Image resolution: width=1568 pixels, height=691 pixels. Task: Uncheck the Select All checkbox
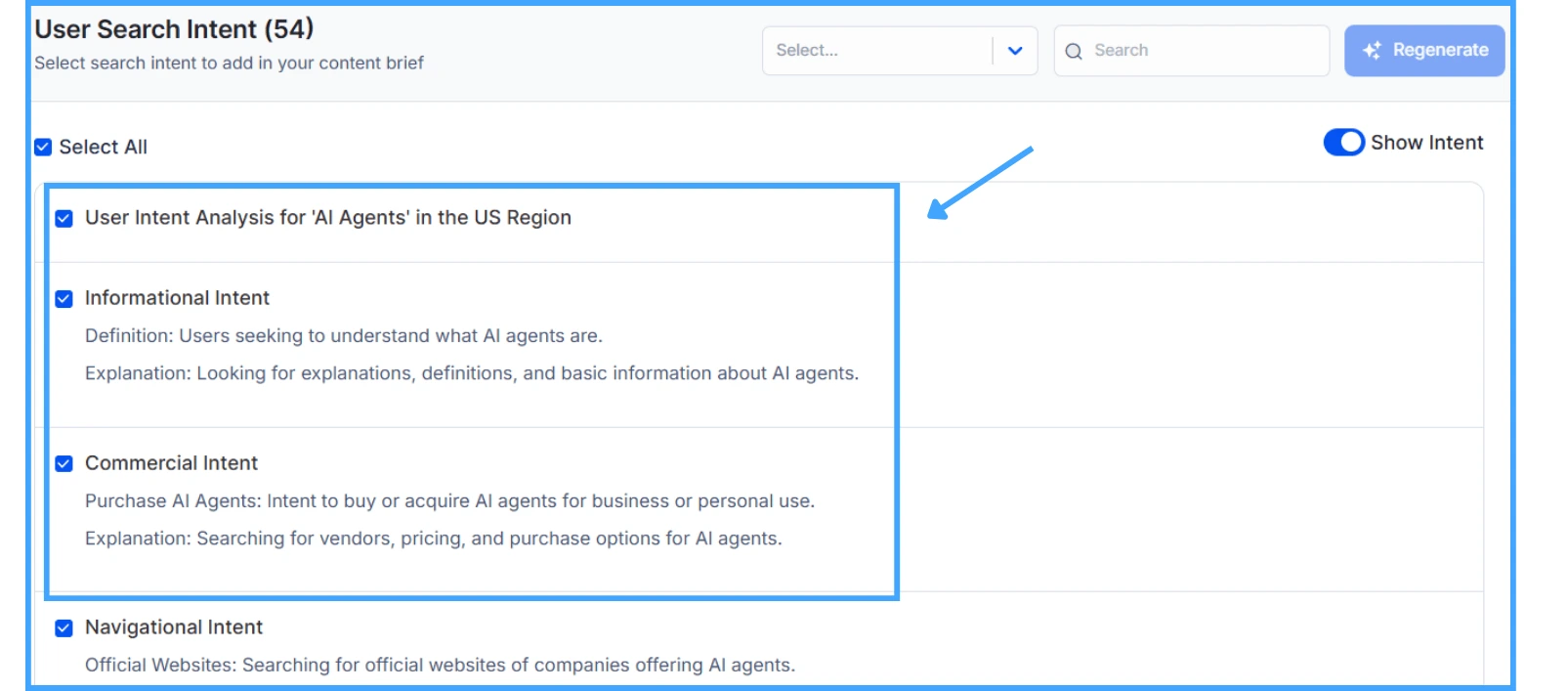43,148
